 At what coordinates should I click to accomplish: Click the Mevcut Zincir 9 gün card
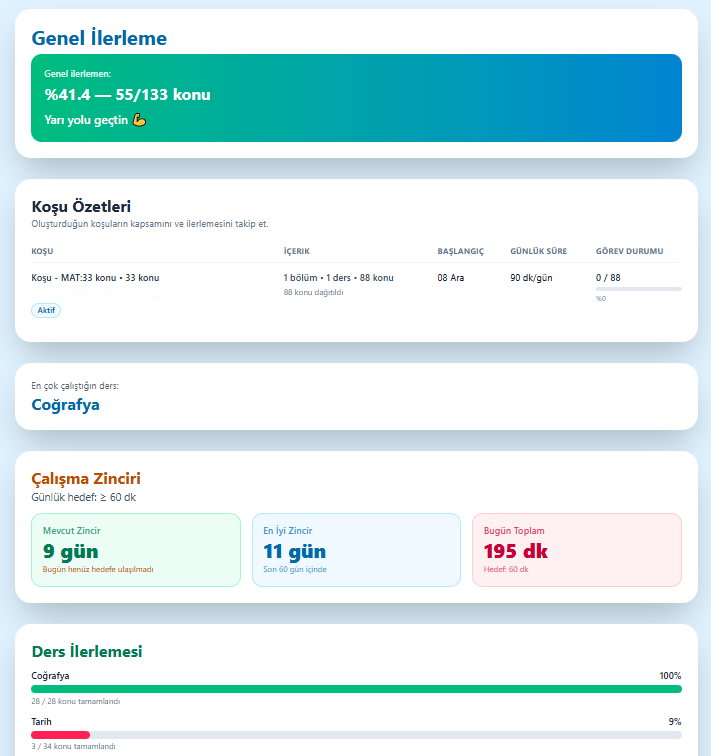click(x=136, y=550)
